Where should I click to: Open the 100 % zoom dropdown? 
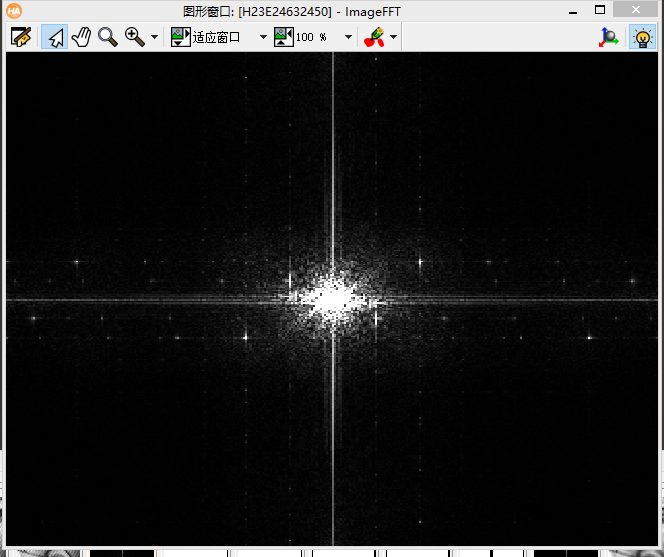coord(349,37)
